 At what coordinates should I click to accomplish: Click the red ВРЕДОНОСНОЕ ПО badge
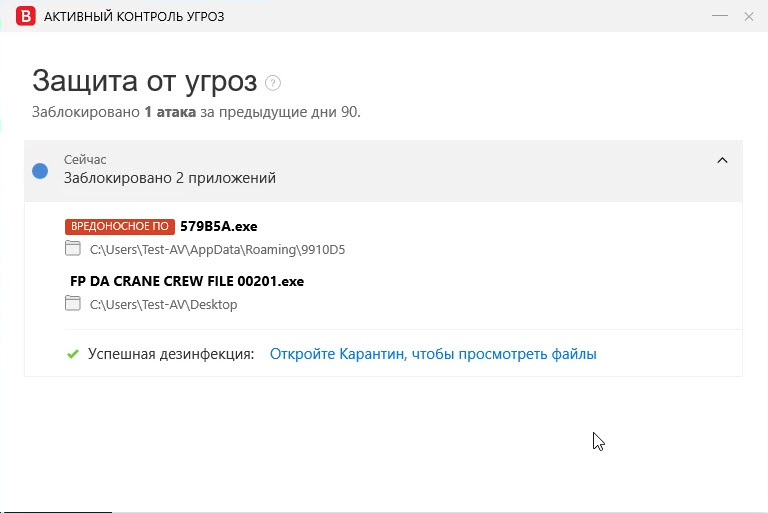point(120,226)
